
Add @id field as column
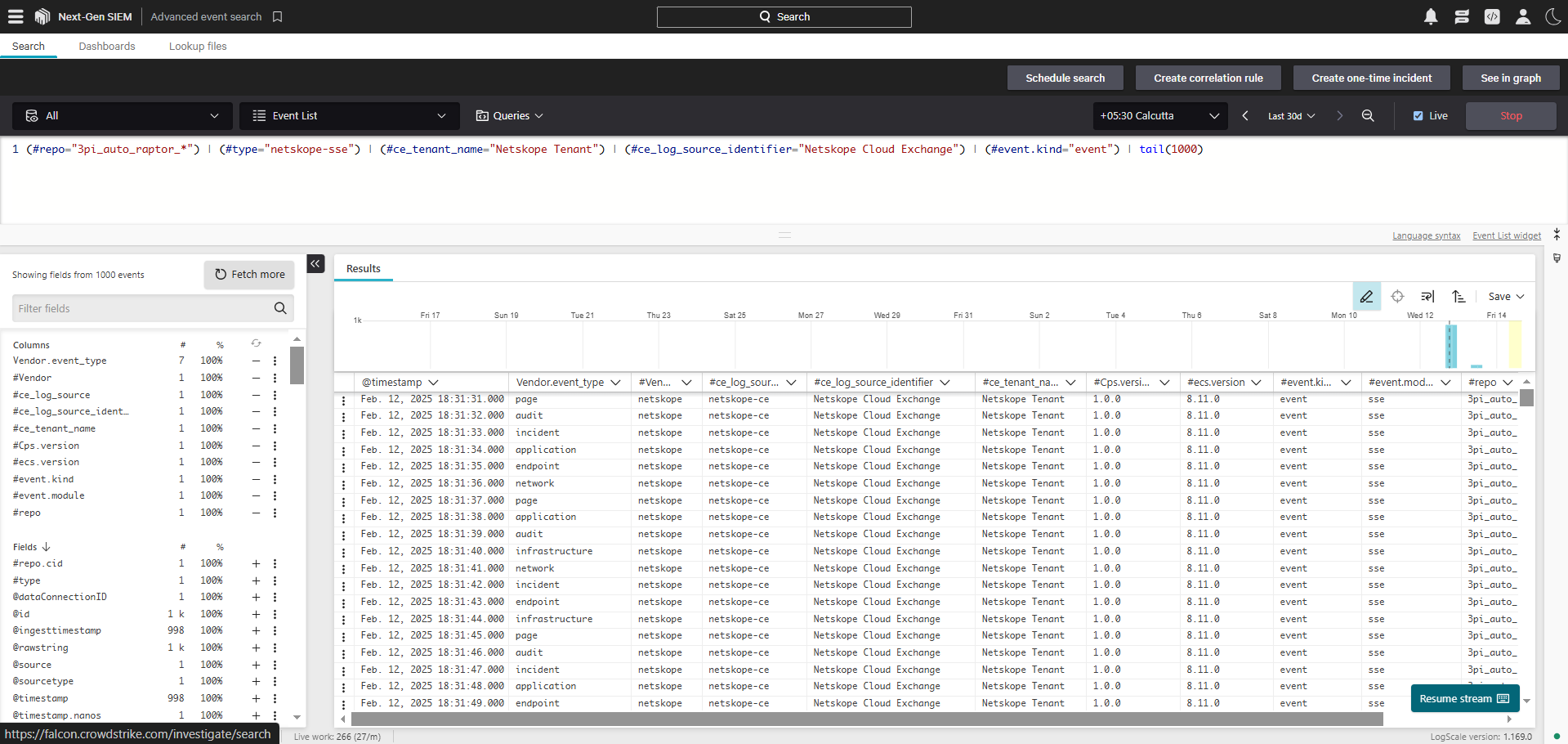(x=256, y=614)
